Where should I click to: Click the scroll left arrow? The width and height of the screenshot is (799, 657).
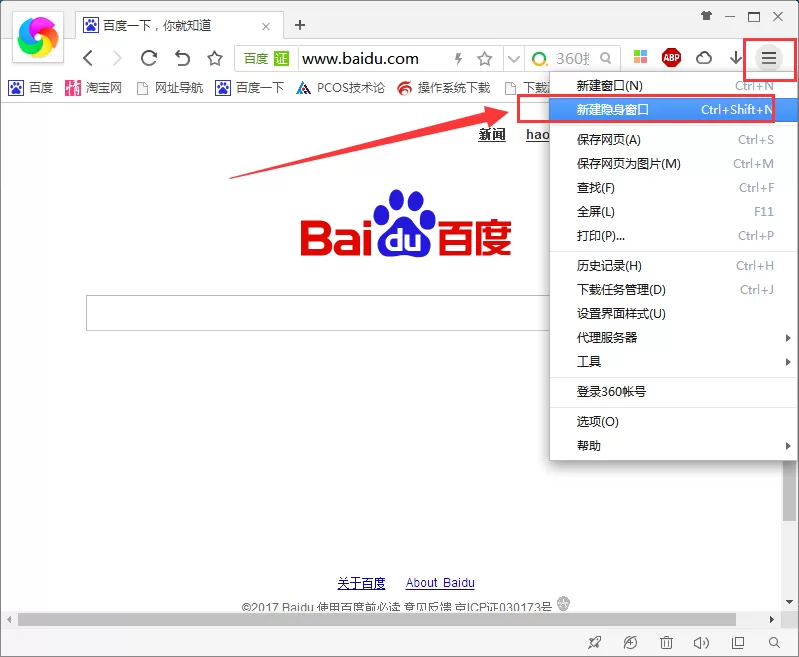pyautogui.click(x=9, y=620)
